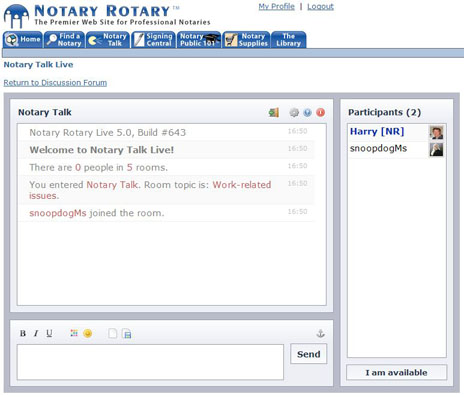Open the smiley emoticon picker
The image size is (464, 397).
click(88, 333)
